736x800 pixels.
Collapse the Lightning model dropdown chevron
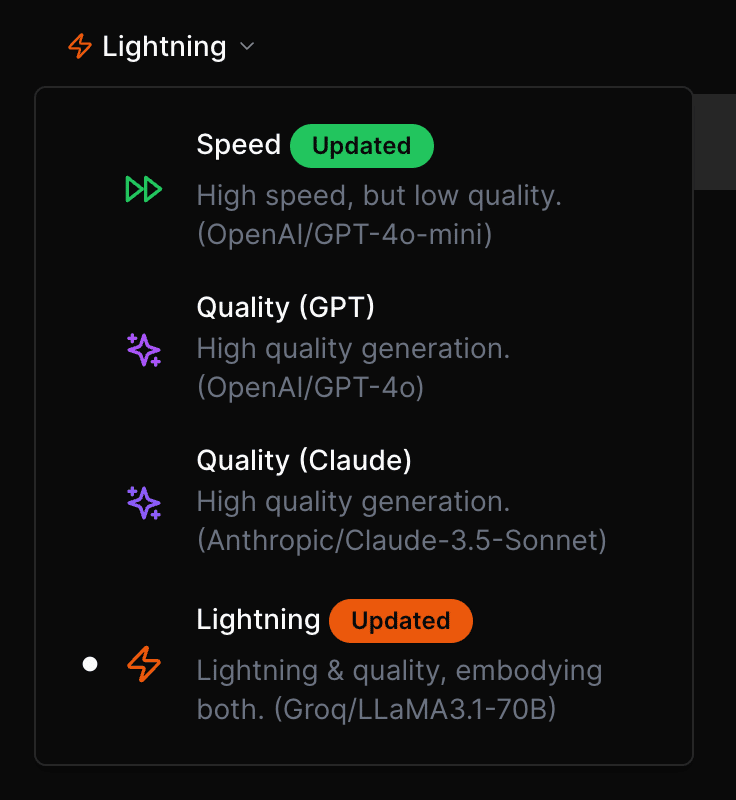[x=247, y=46]
